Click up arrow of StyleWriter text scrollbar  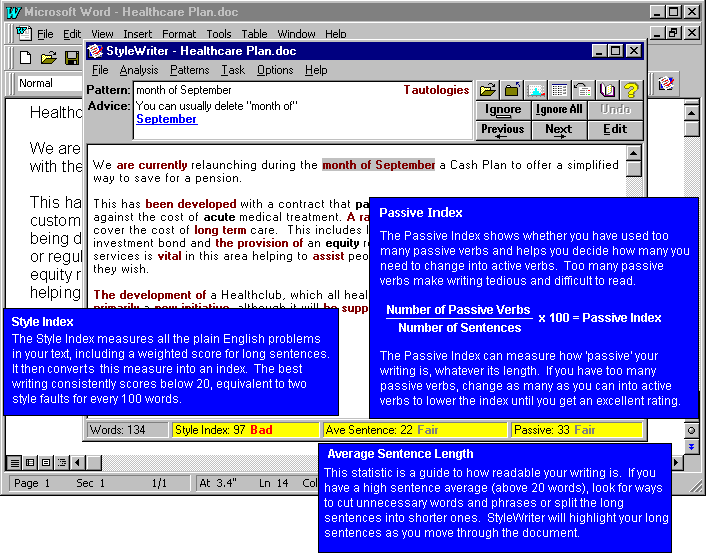pos(634,153)
